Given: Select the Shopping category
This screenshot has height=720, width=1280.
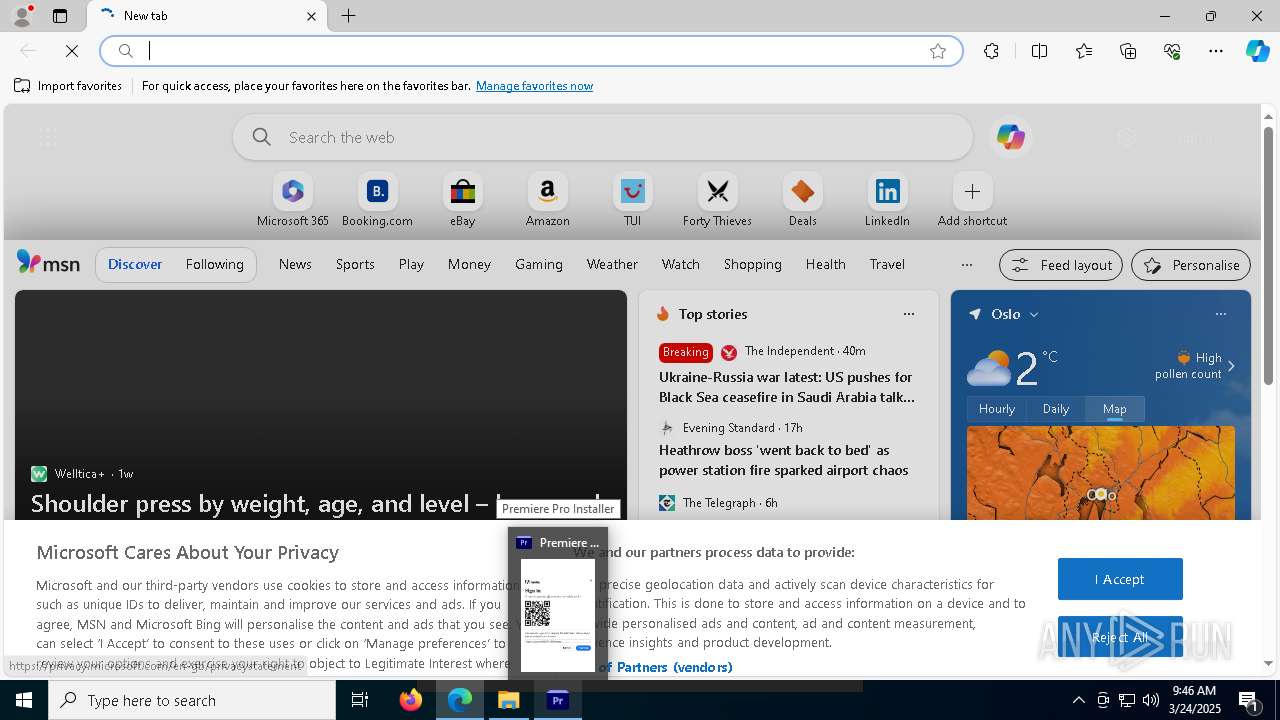Looking at the screenshot, I should pos(752,264).
